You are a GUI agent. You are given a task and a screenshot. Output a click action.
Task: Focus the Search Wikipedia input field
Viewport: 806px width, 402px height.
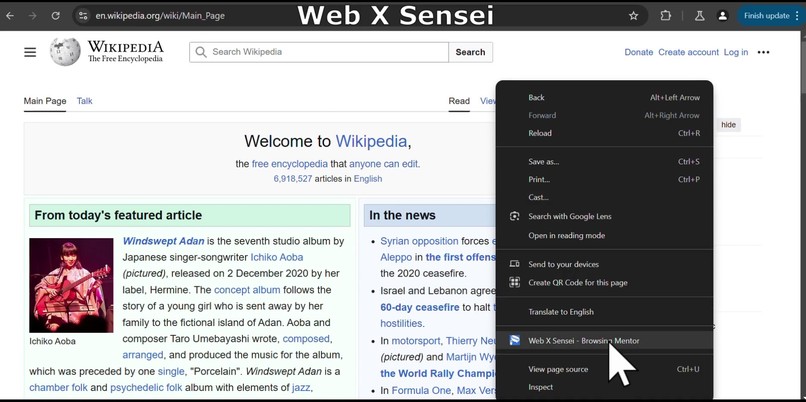click(x=319, y=52)
